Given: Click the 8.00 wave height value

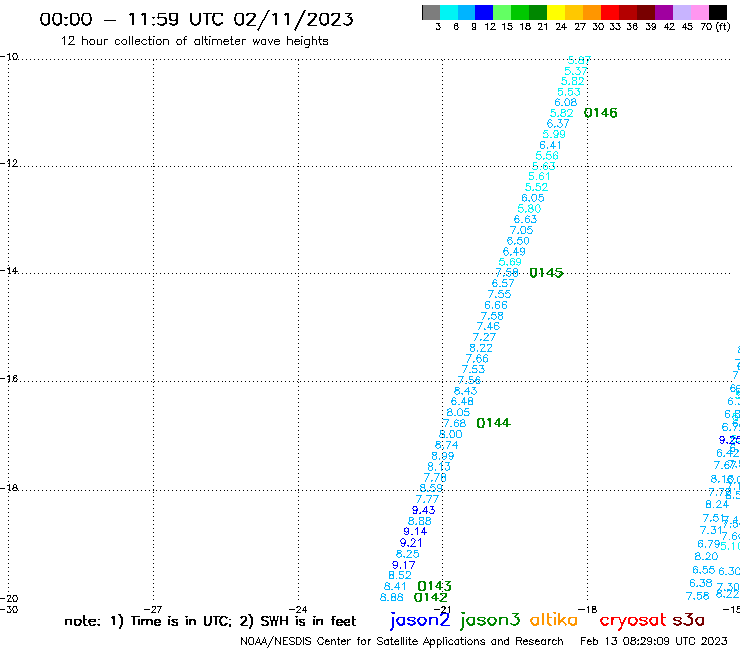Looking at the screenshot, I should pos(451,434).
